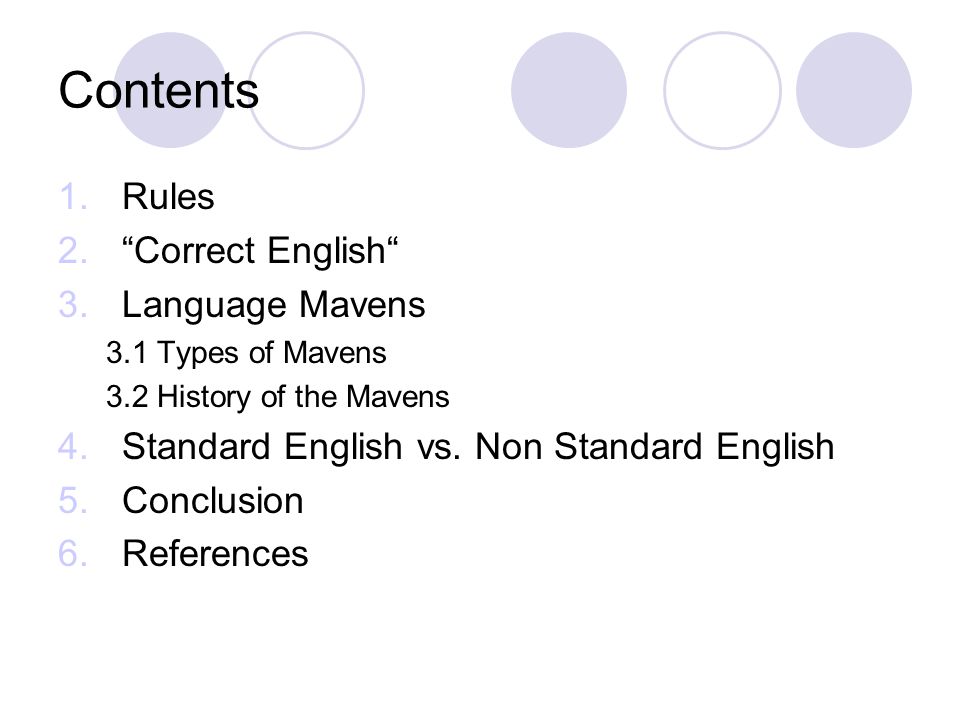Viewport: 960px width, 720px height.
Task: Click the number 6. list marker
Action: (73, 554)
